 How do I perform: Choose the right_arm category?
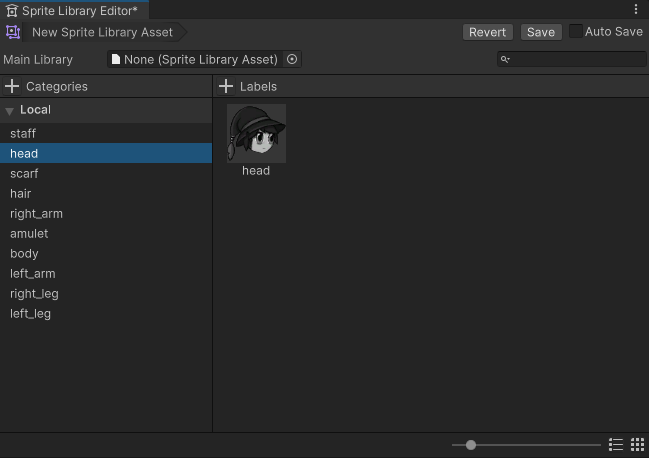click(36, 214)
